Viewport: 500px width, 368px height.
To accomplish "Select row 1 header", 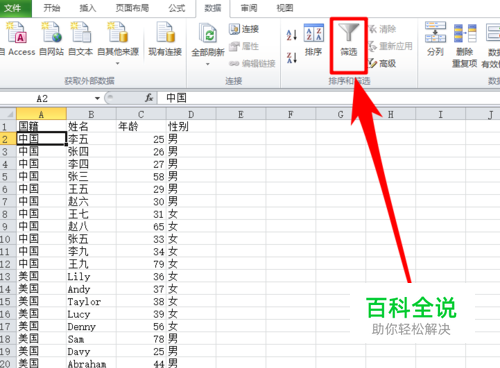I will pos(8,126).
